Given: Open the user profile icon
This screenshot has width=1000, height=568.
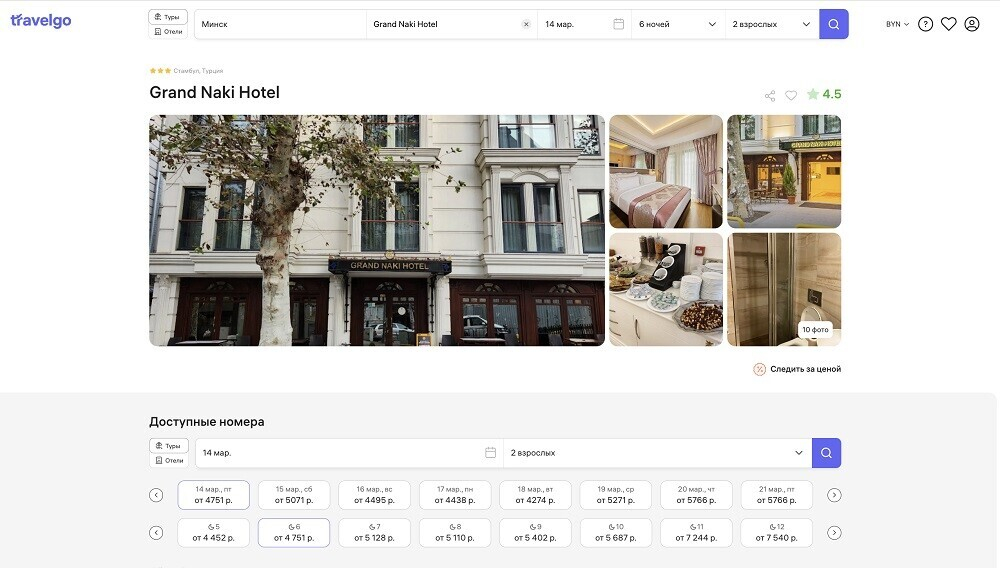Looking at the screenshot, I should pyautogui.click(x=971, y=24).
